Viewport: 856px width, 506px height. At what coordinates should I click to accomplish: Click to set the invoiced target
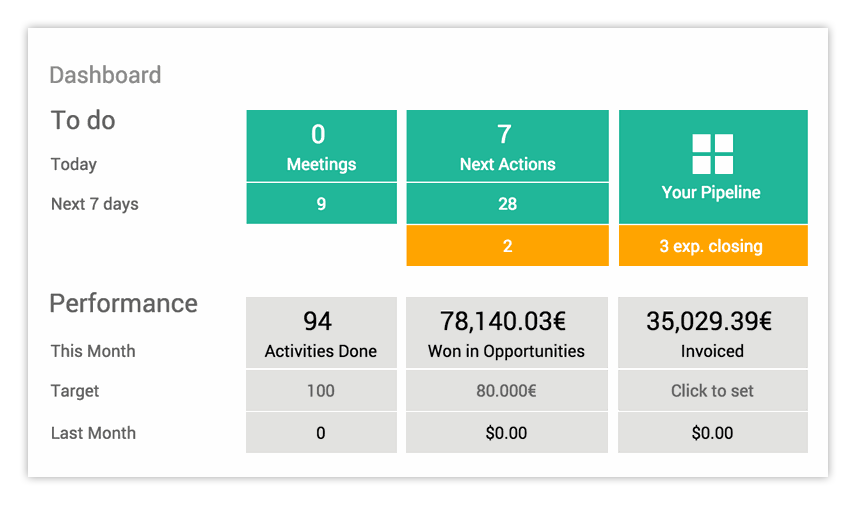712,391
